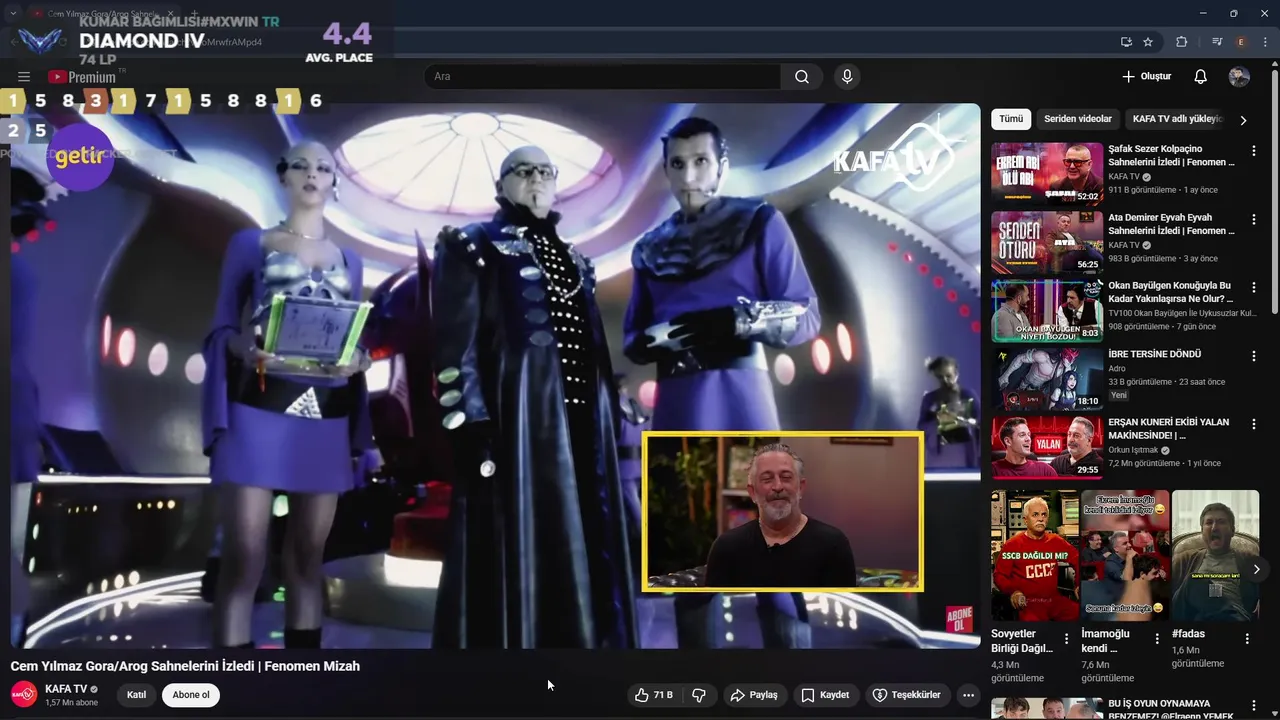The width and height of the screenshot is (1280, 720).
Task: Open the İmamoğlu kendi short thumbnail
Action: click(1125, 555)
